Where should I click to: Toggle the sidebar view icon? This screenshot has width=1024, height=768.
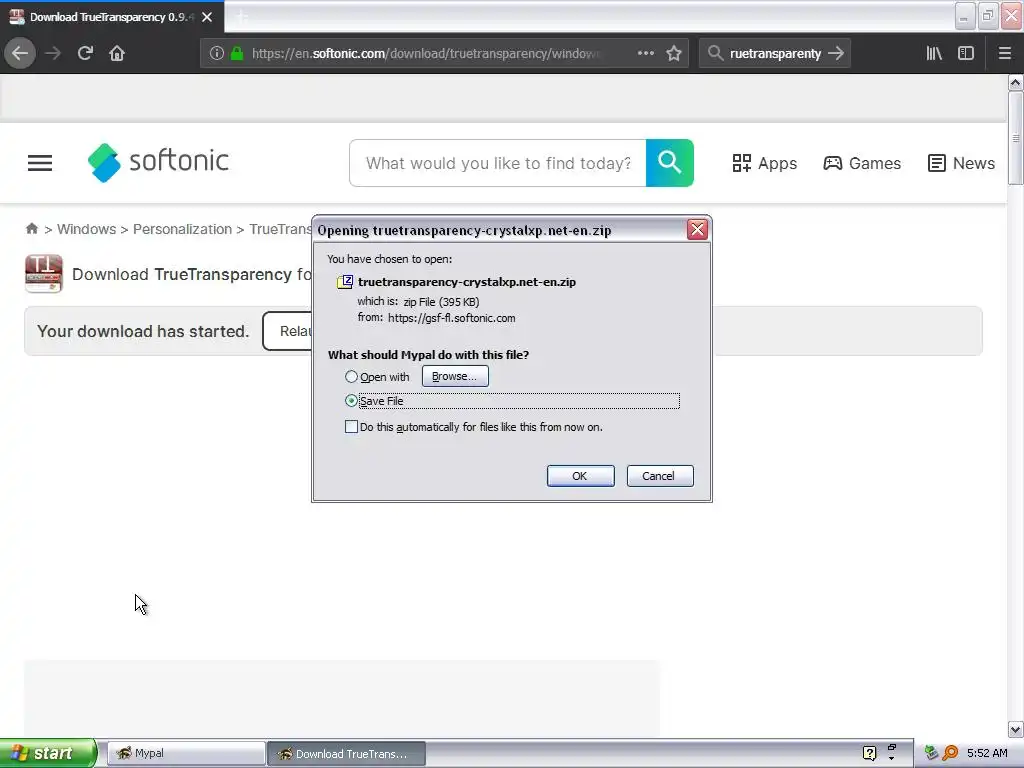pos(966,53)
